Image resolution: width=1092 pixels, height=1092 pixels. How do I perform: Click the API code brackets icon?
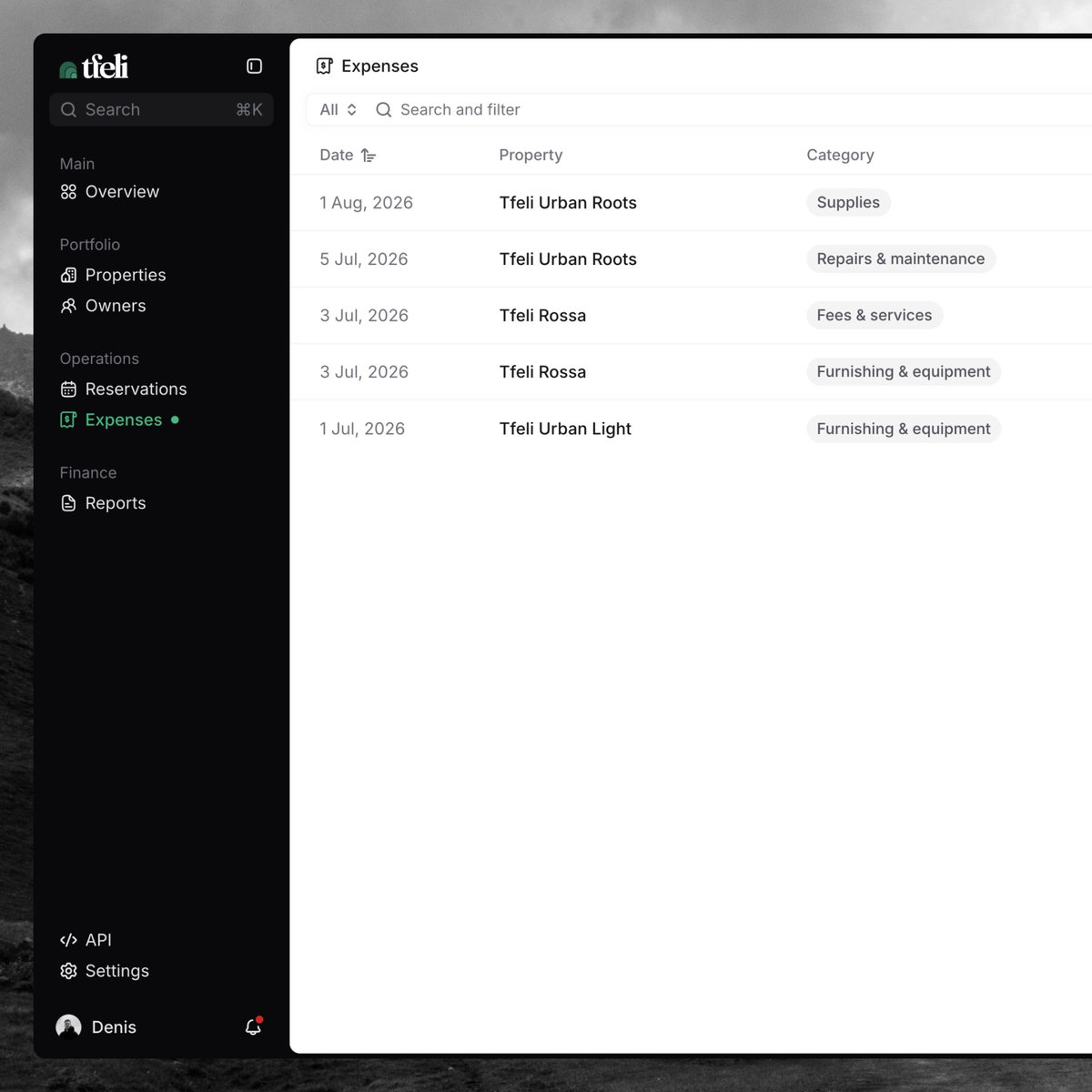tap(68, 940)
